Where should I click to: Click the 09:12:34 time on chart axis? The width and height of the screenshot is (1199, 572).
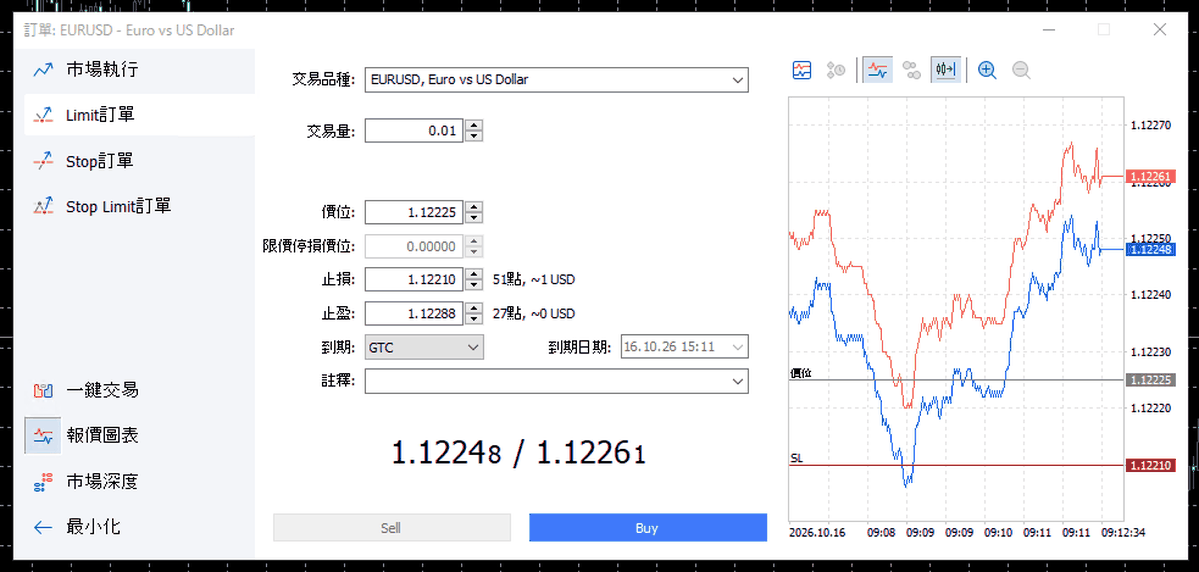tap(1123, 531)
